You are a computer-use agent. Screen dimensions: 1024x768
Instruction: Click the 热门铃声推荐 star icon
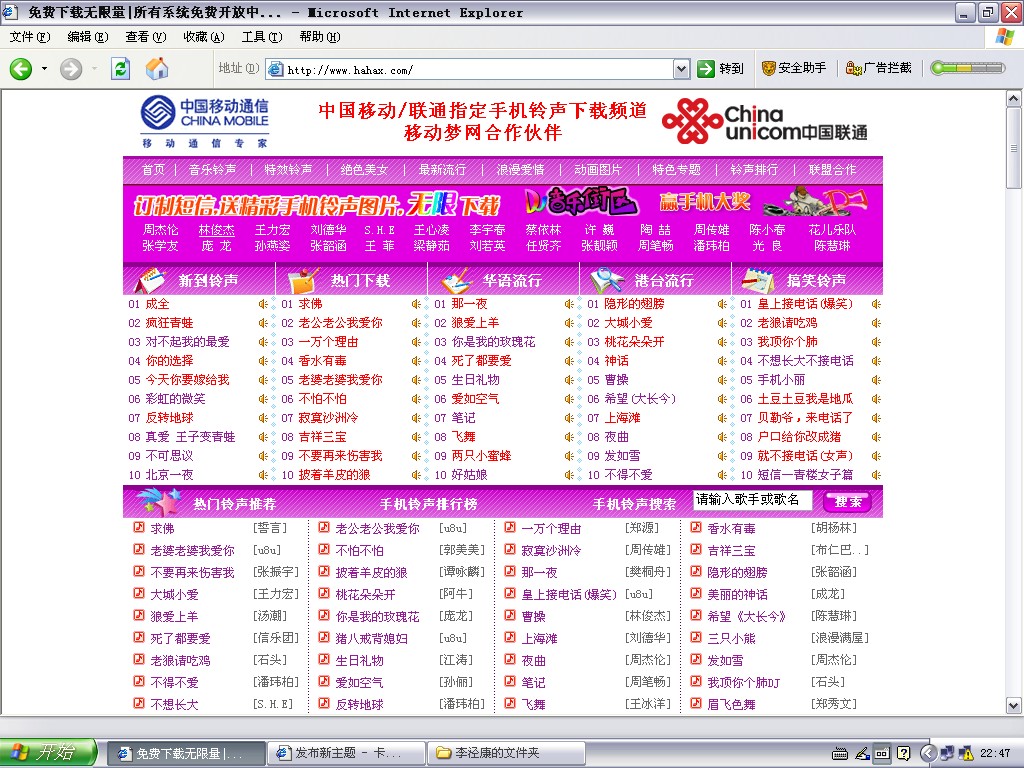pos(159,502)
